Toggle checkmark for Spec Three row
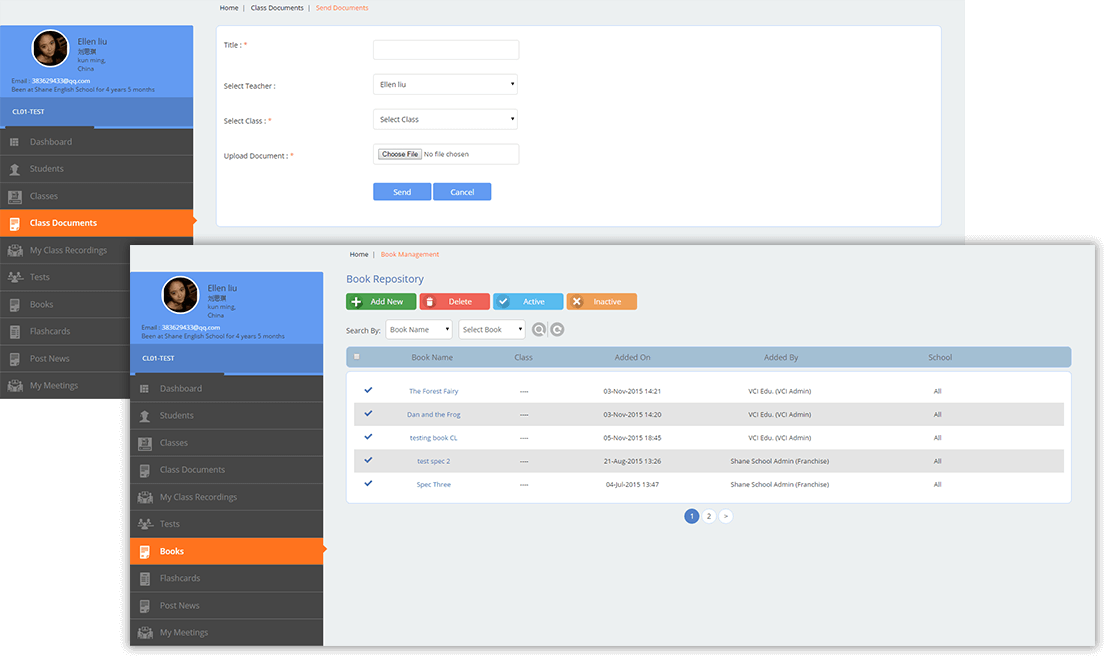This screenshot has height=658, width=1107. pos(368,484)
